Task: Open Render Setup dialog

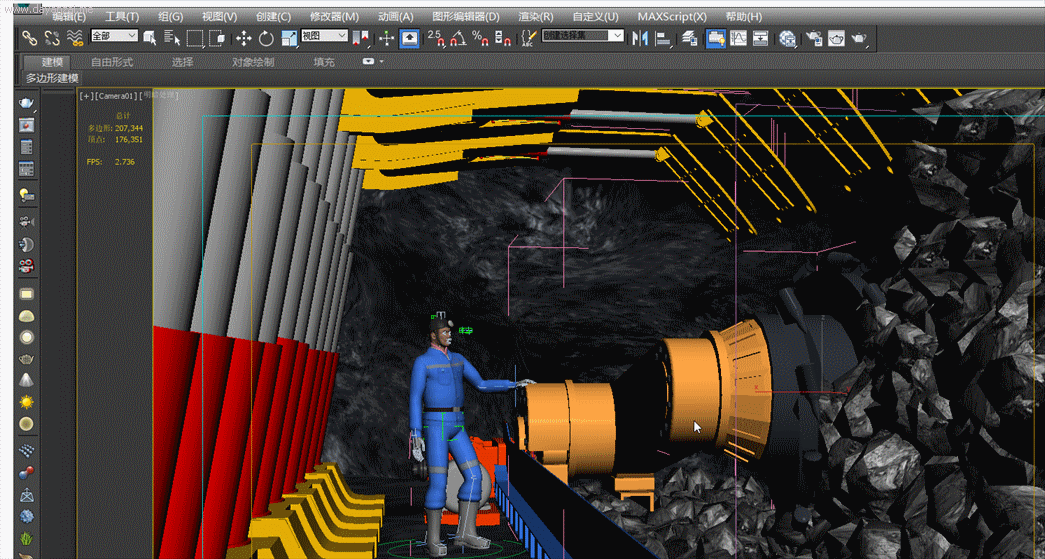Action: pyautogui.click(x=814, y=38)
